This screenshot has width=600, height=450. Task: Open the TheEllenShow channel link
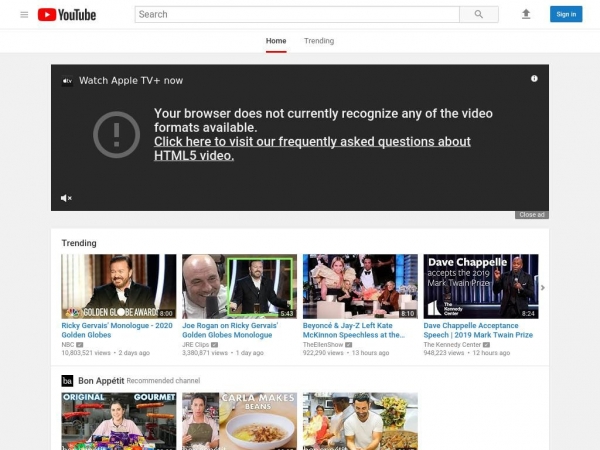323,345
